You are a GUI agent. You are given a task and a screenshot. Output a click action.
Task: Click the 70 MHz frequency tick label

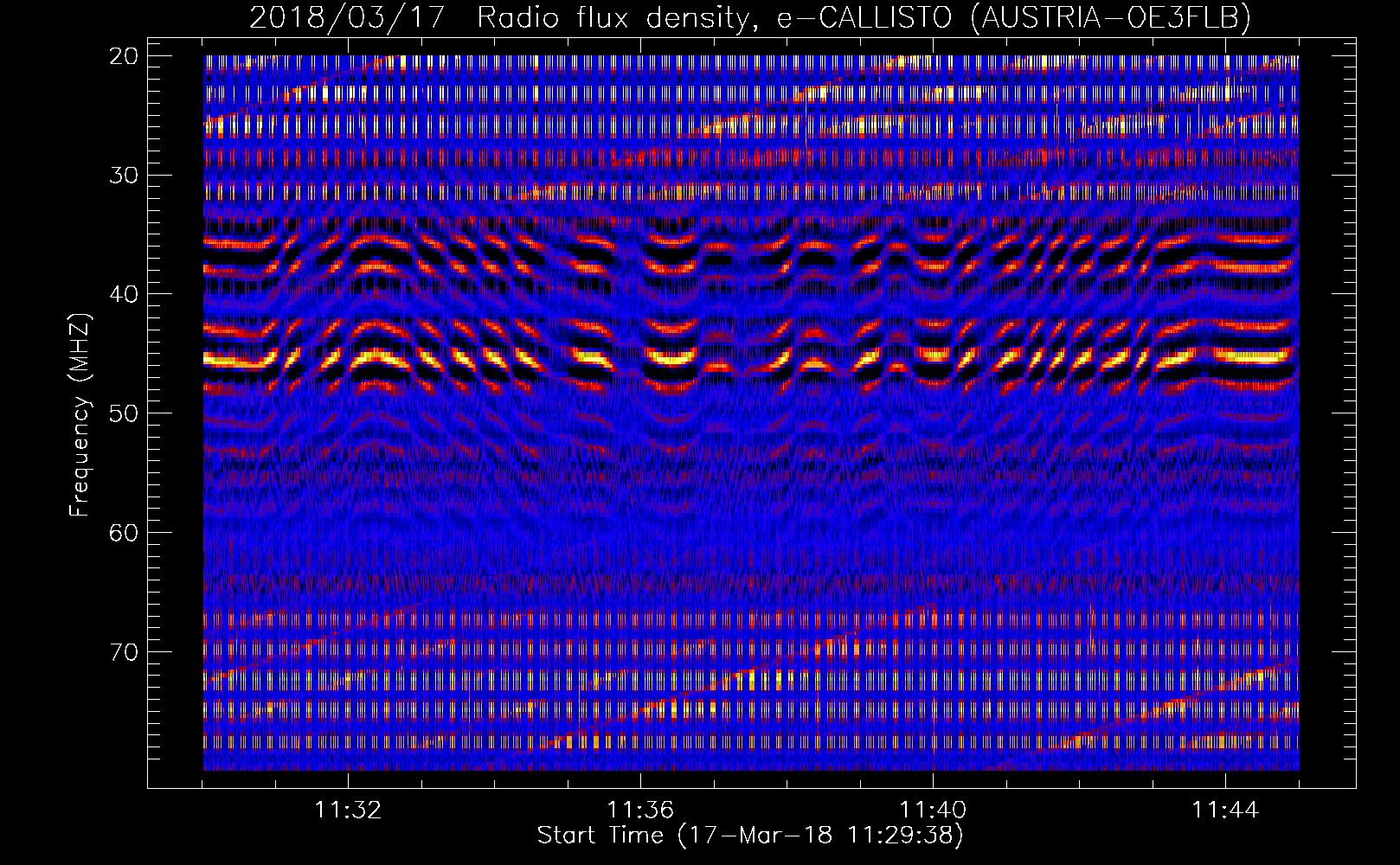(x=125, y=651)
